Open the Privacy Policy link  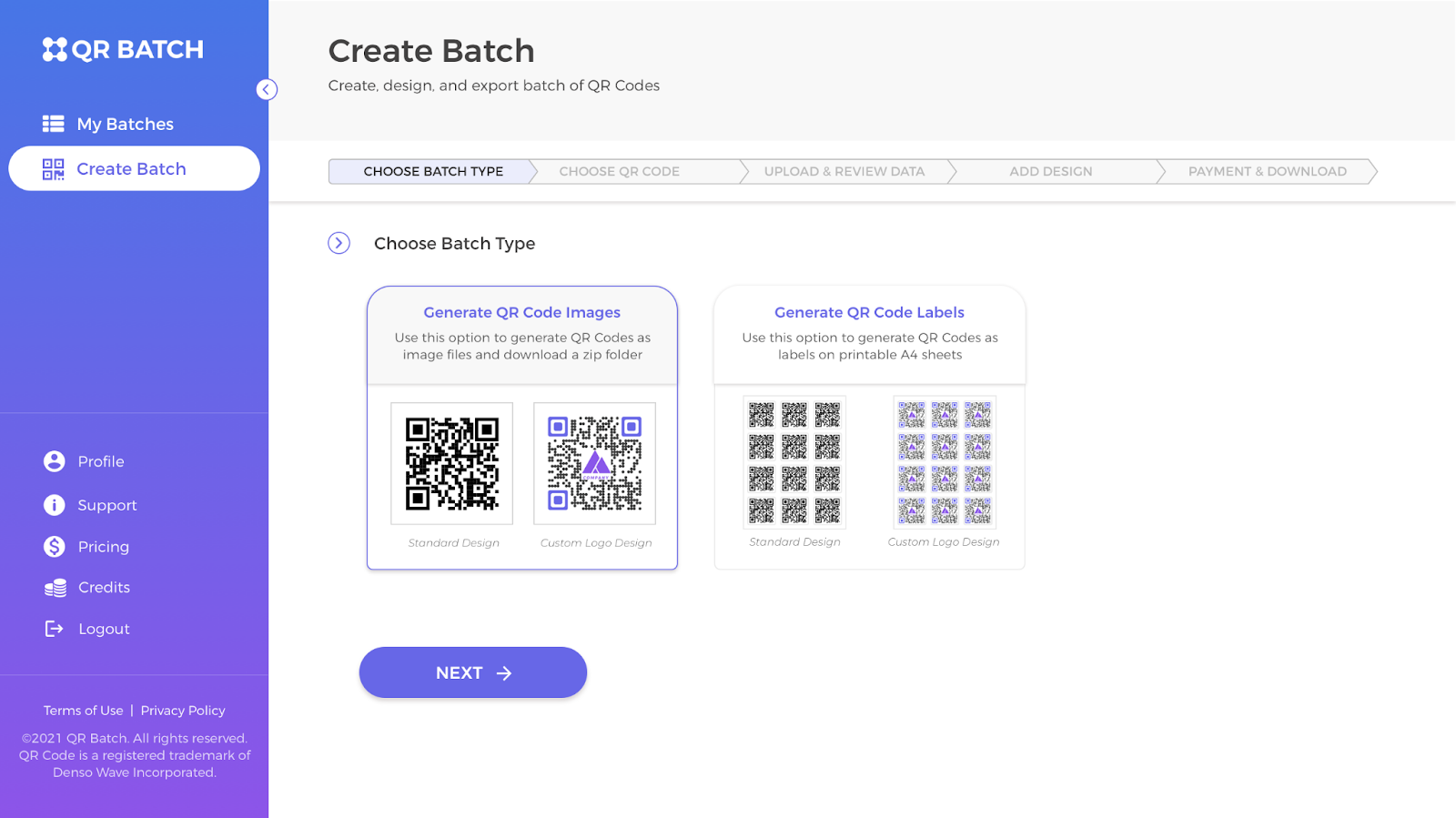183,711
